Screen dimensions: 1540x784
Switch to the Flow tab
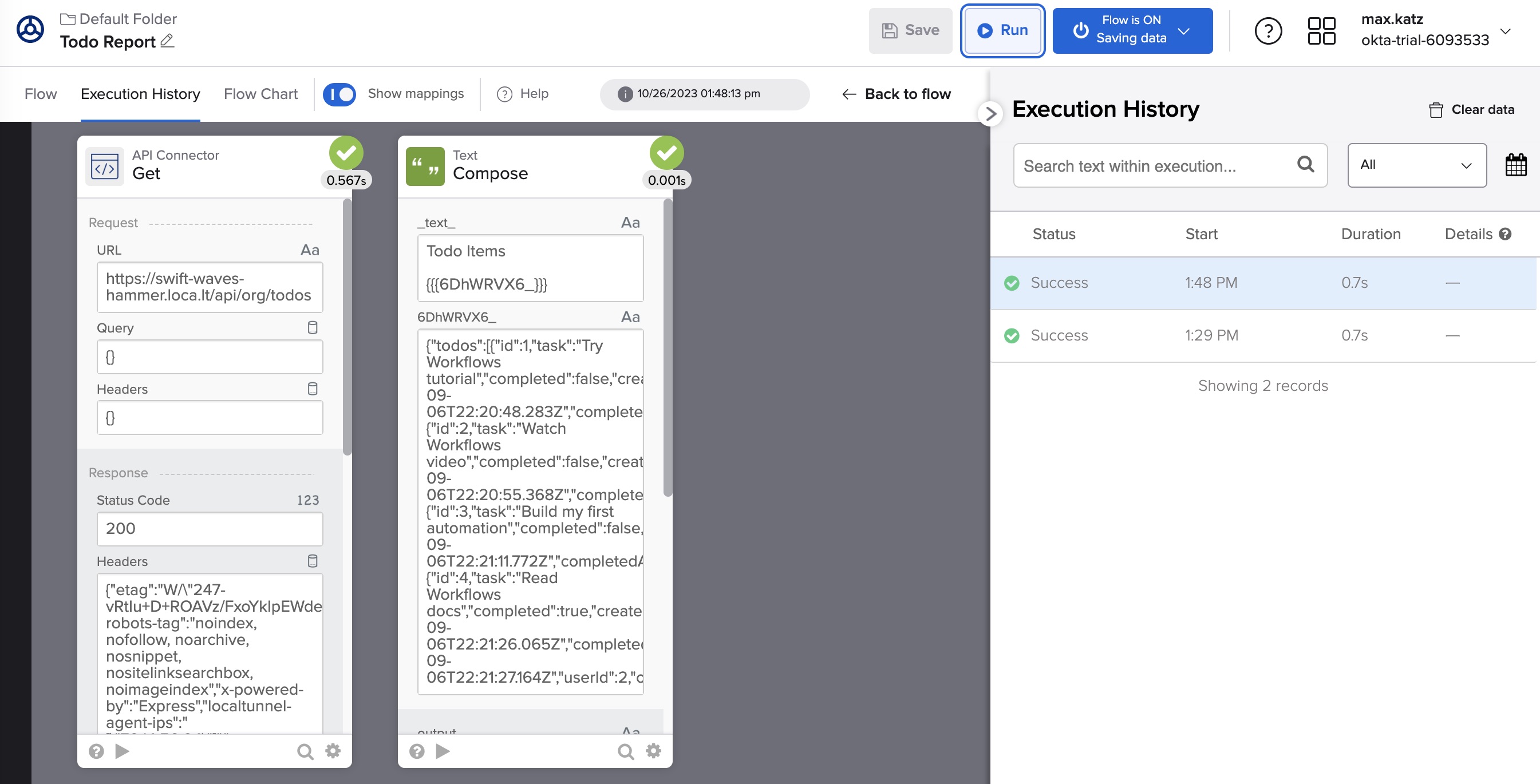coord(40,94)
